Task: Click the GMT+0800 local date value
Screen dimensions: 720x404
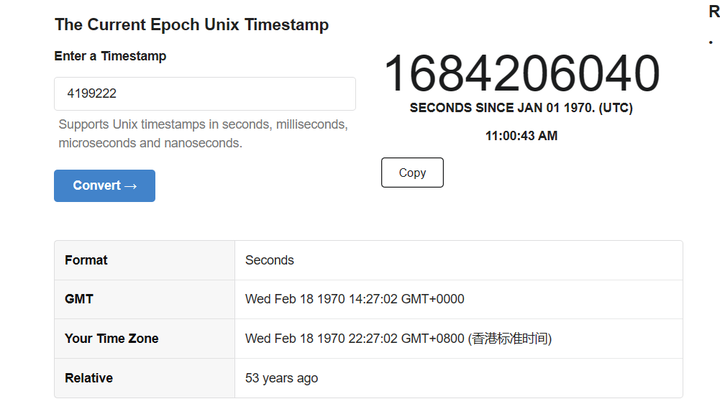Action: pyautogui.click(x=354, y=339)
